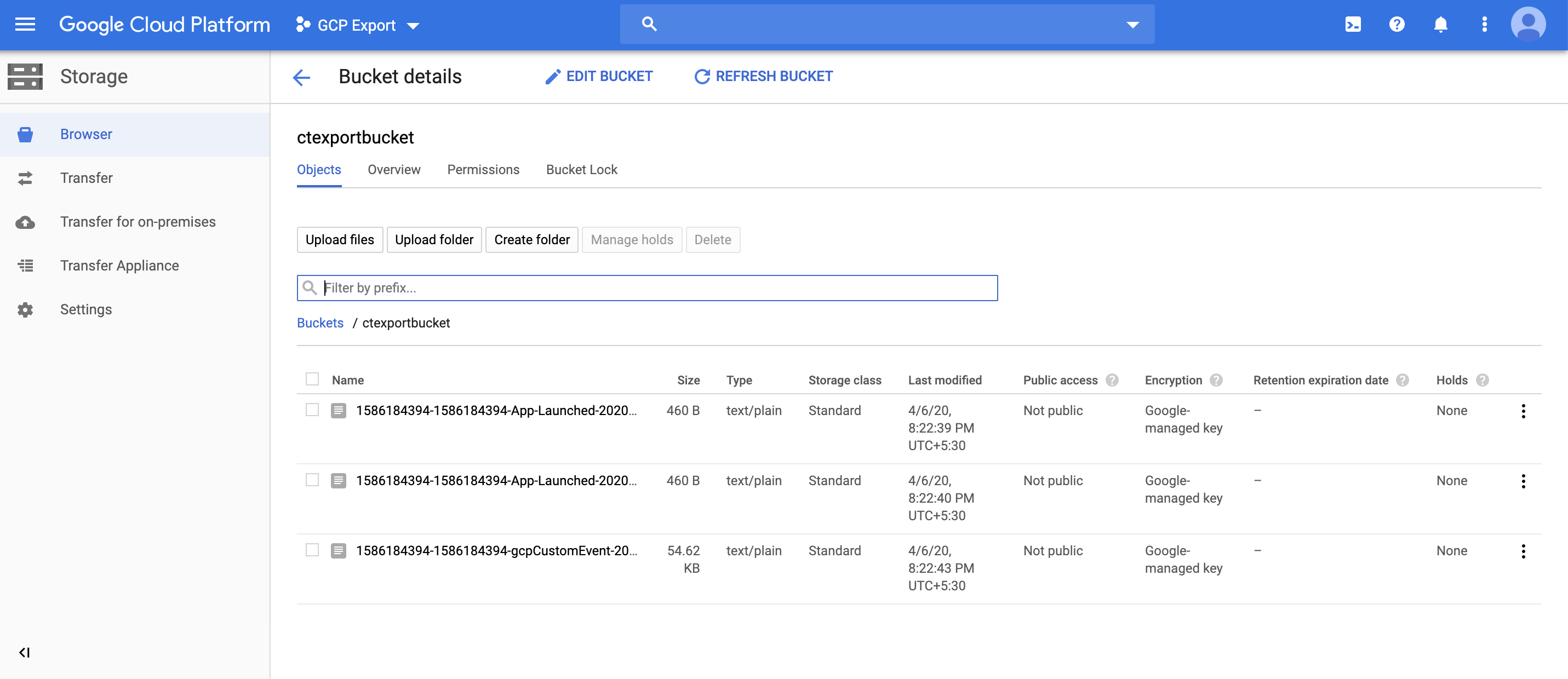This screenshot has height=679, width=1568.
Task: Open Transfer in the Storage sidebar
Action: coord(135,179)
